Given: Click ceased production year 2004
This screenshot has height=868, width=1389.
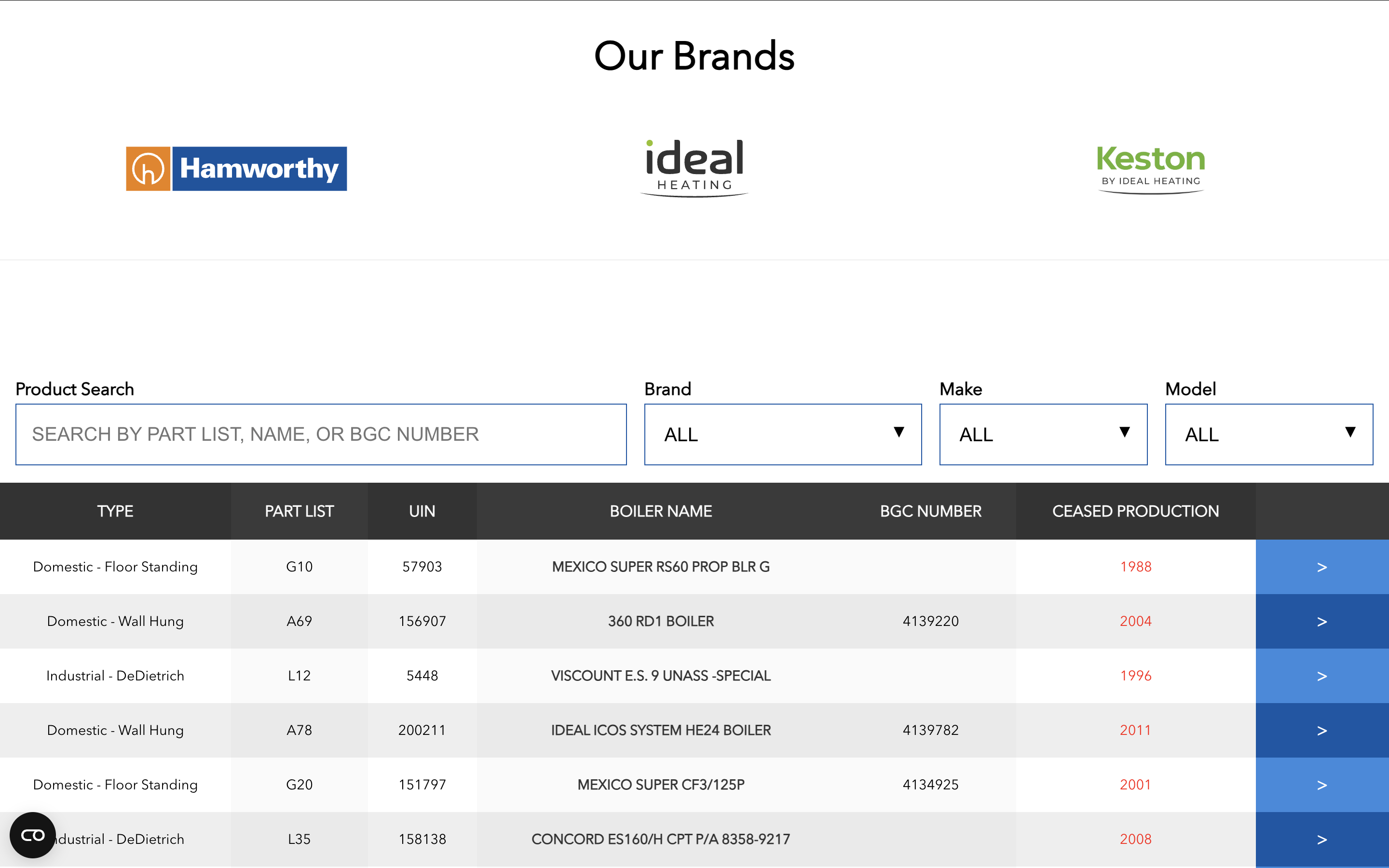Looking at the screenshot, I should click(x=1135, y=622).
